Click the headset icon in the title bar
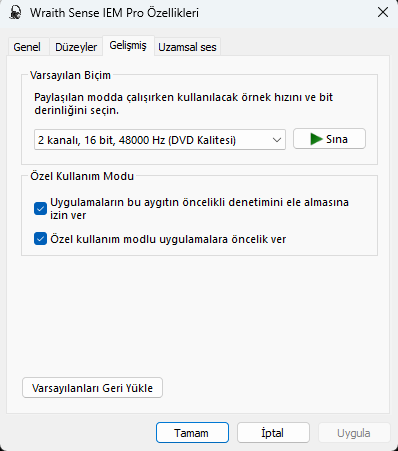Image resolution: width=398 pixels, height=451 pixels. coord(15,13)
